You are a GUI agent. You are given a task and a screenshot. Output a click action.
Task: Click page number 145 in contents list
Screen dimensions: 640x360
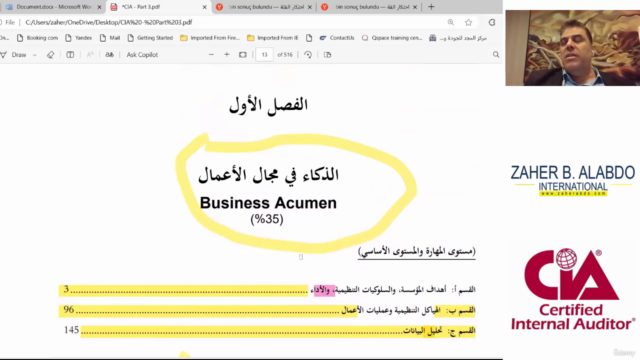(71, 330)
